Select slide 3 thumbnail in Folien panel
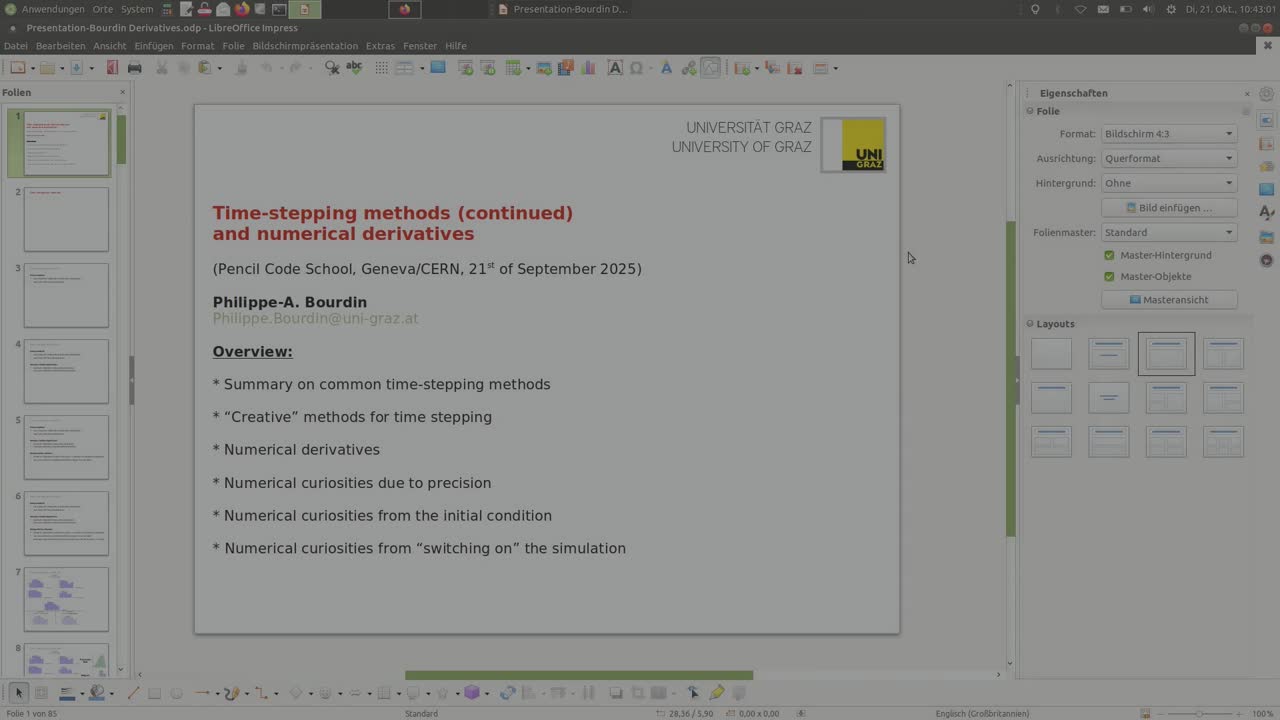This screenshot has height=720, width=1280. pyautogui.click(x=66, y=295)
